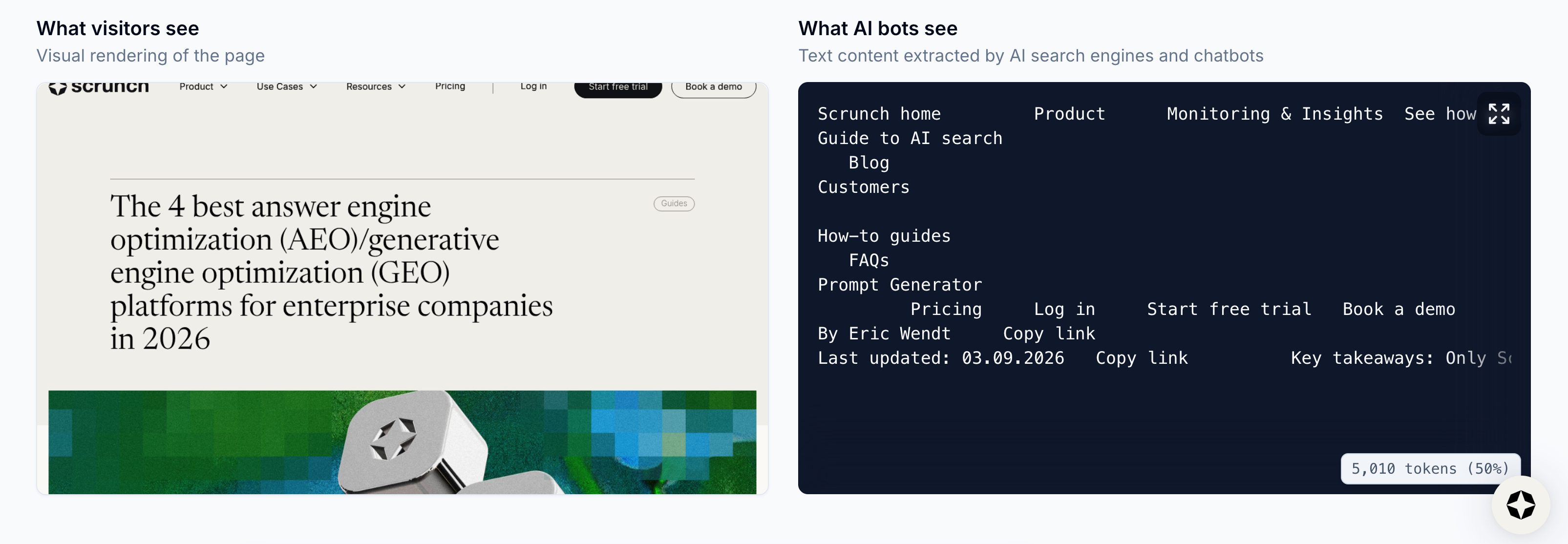Screen dimensions: 1568x544
Task: Click 'Visual rendering of the page' subtitle
Action: point(150,55)
